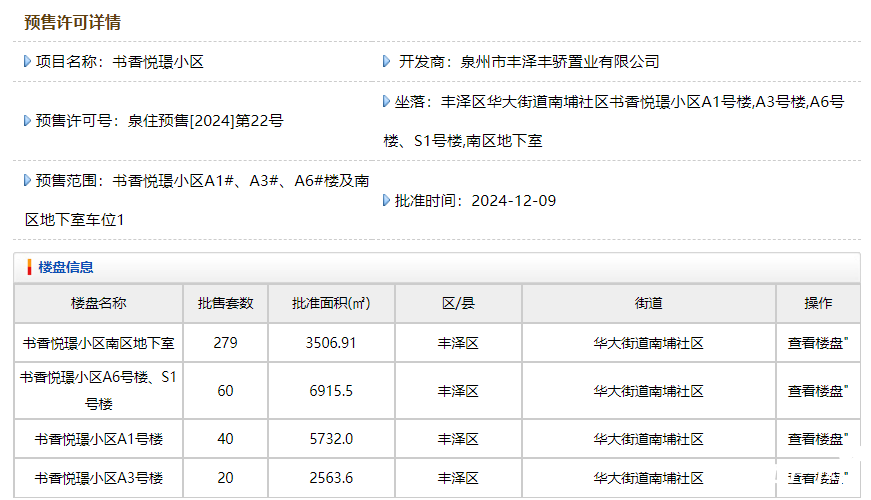Select the 书香悦璟小区A3号楼 cell
Viewport: 871px width, 500px height.
click(x=98, y=478)
